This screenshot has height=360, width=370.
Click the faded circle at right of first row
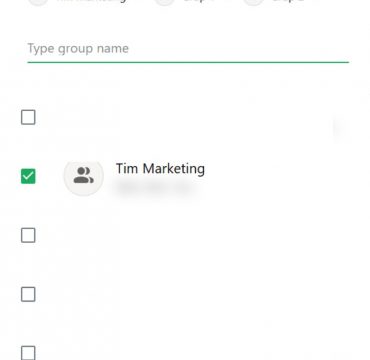tap(343, 128)
